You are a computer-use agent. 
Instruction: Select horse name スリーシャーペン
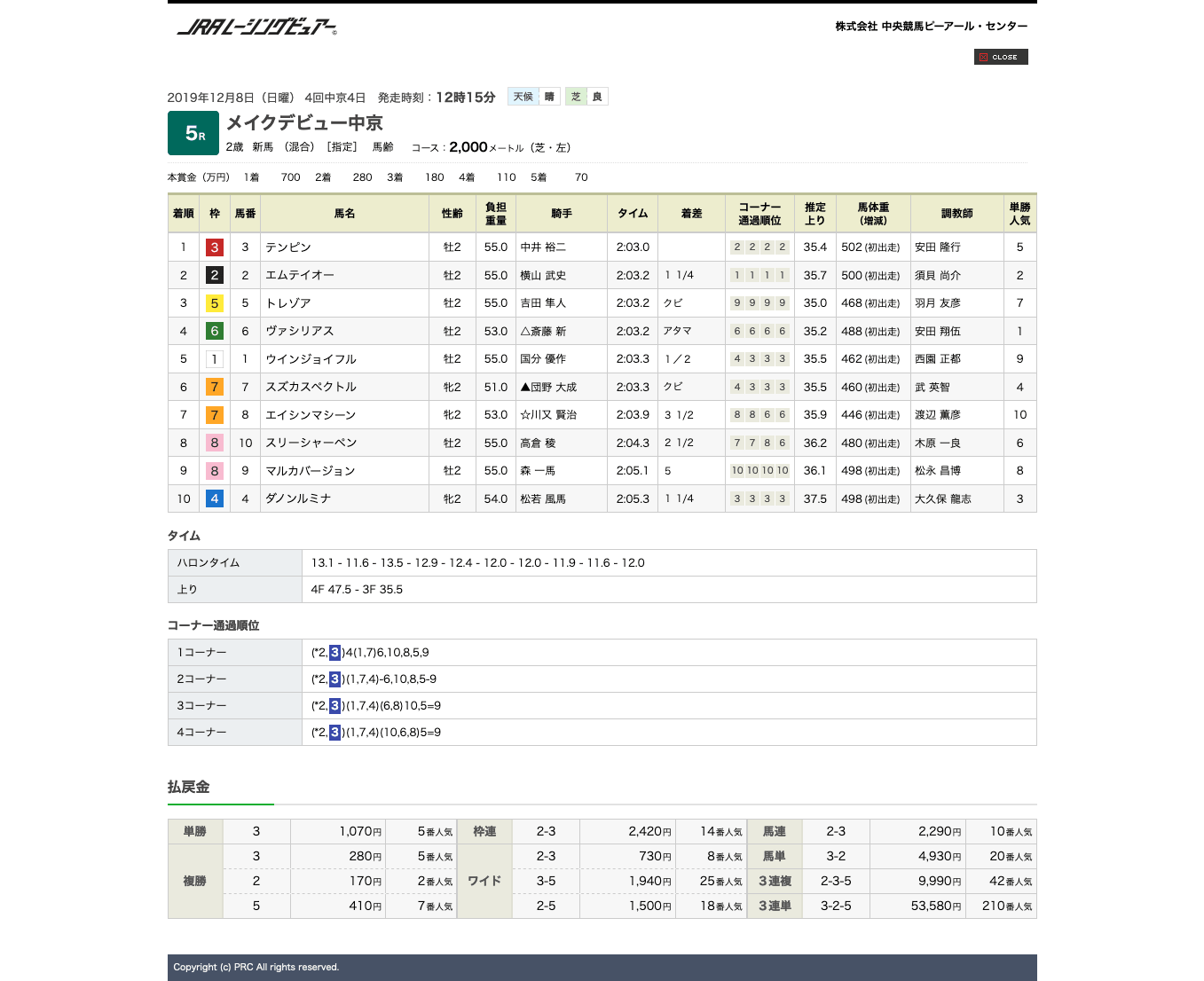[311, 443]
